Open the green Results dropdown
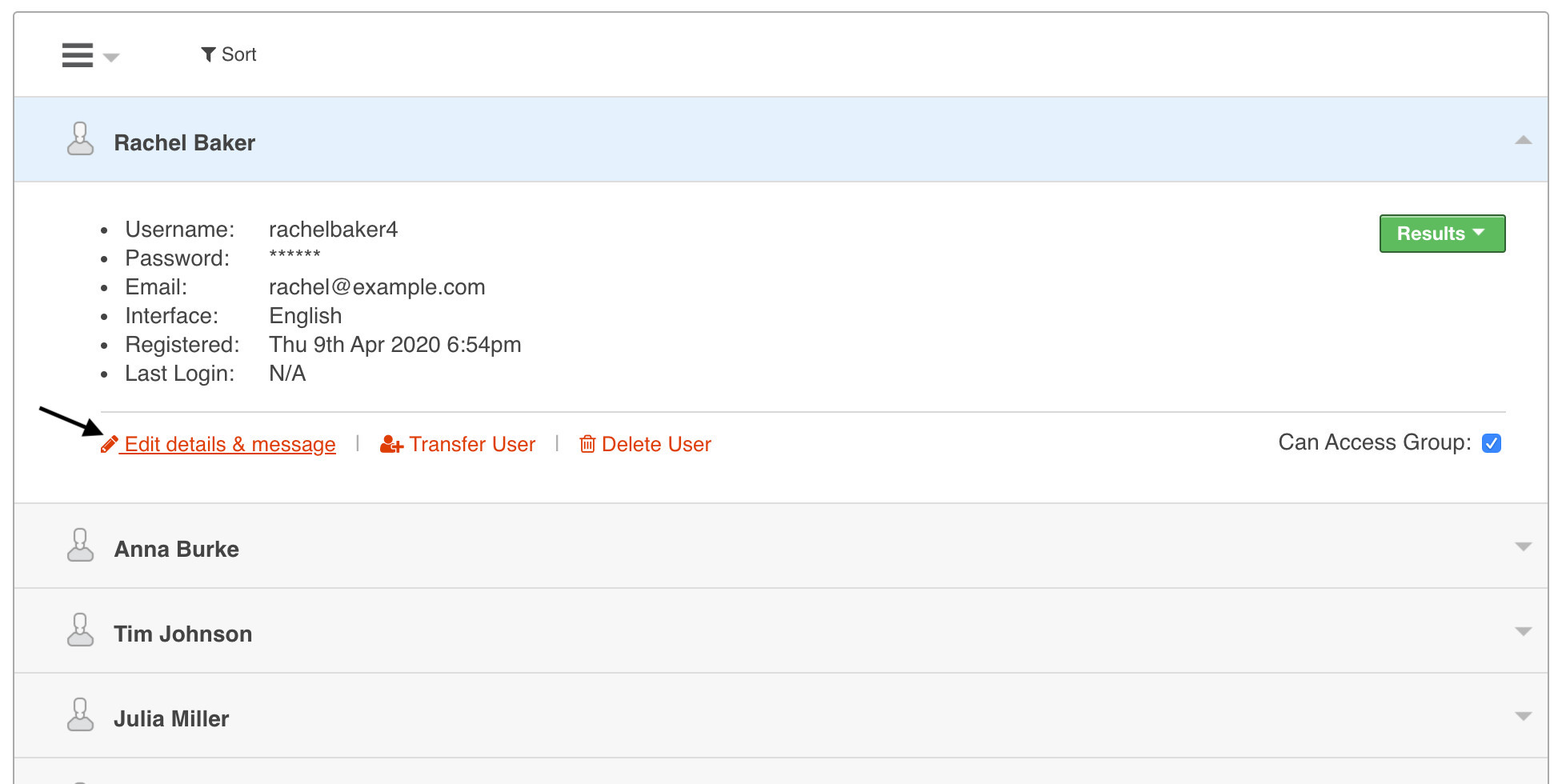The image size is (1562, 784). (x=1442, y=234)
